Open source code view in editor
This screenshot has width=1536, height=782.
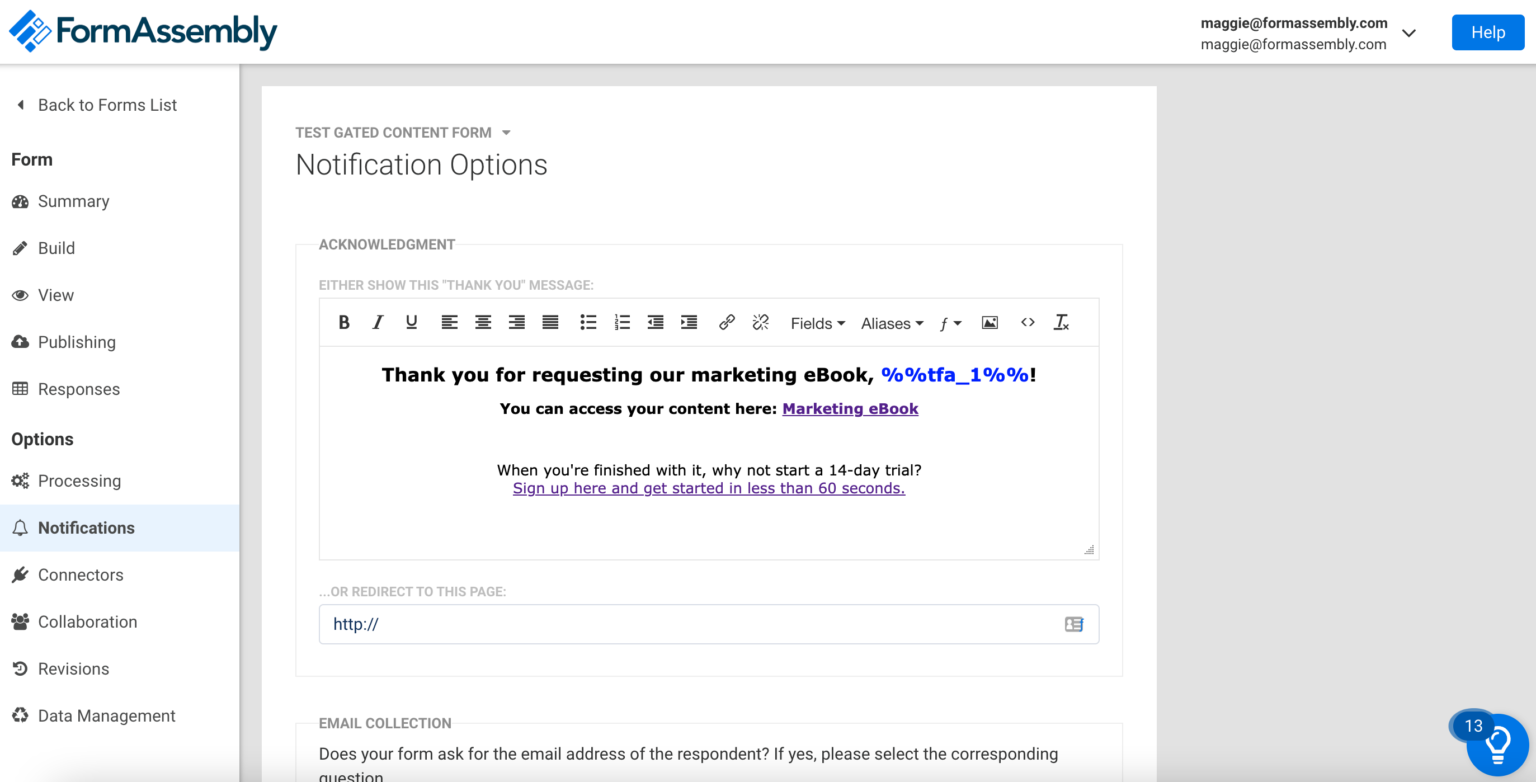[x=1027, y=322]
